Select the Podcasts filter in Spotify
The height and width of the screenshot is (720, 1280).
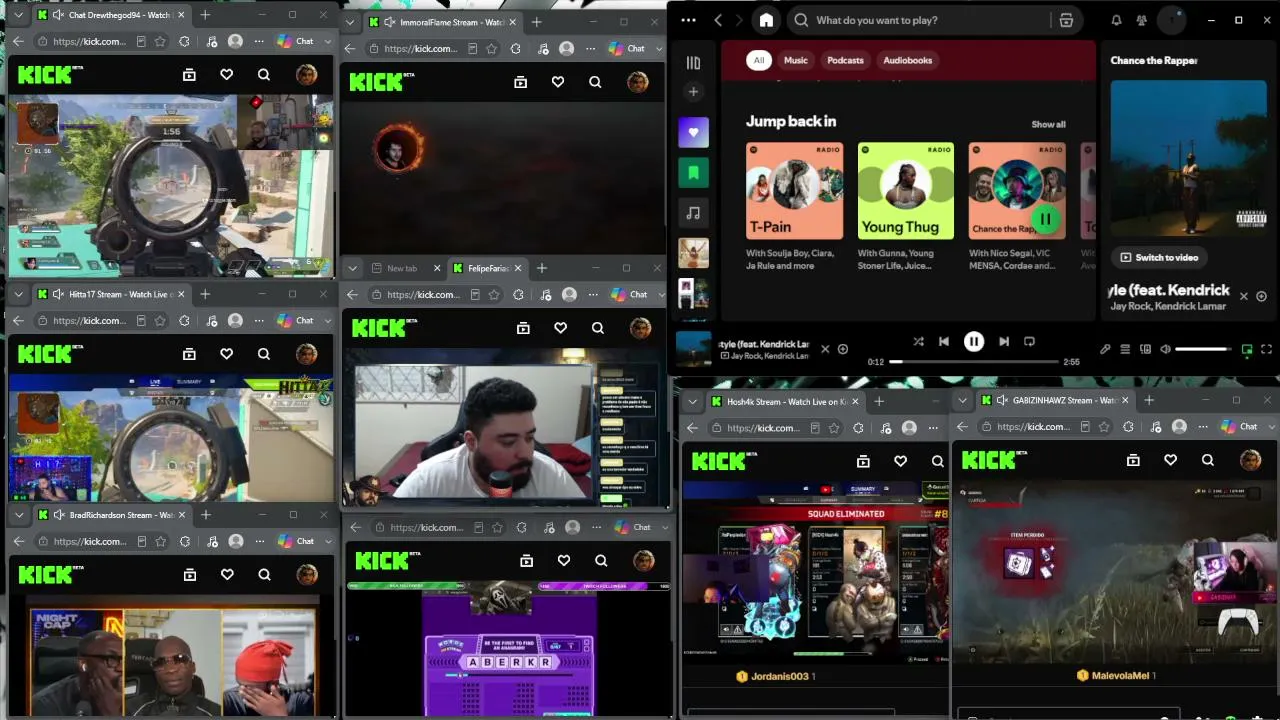click(845, 60)
